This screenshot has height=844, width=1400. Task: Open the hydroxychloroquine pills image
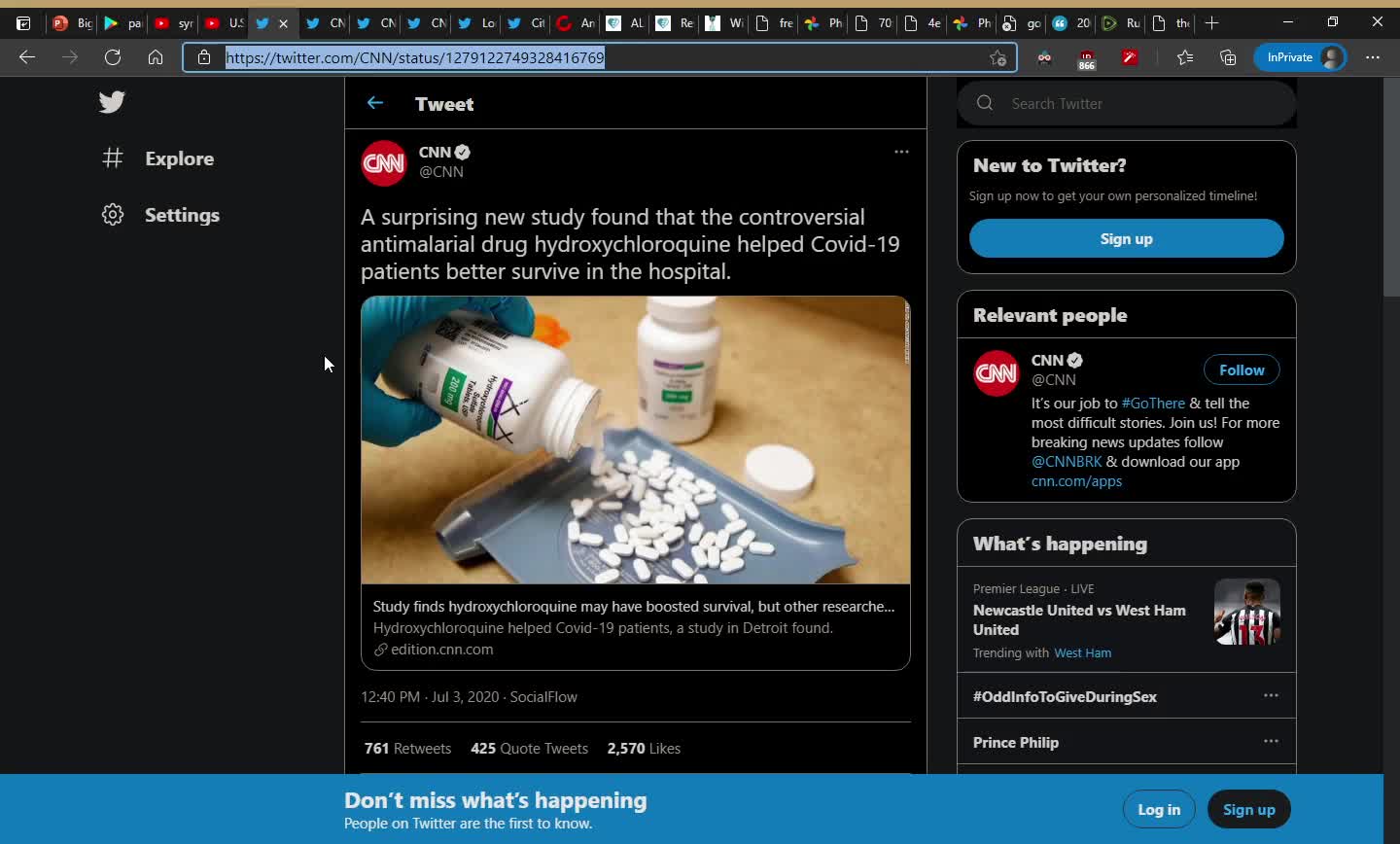point(636,440)
